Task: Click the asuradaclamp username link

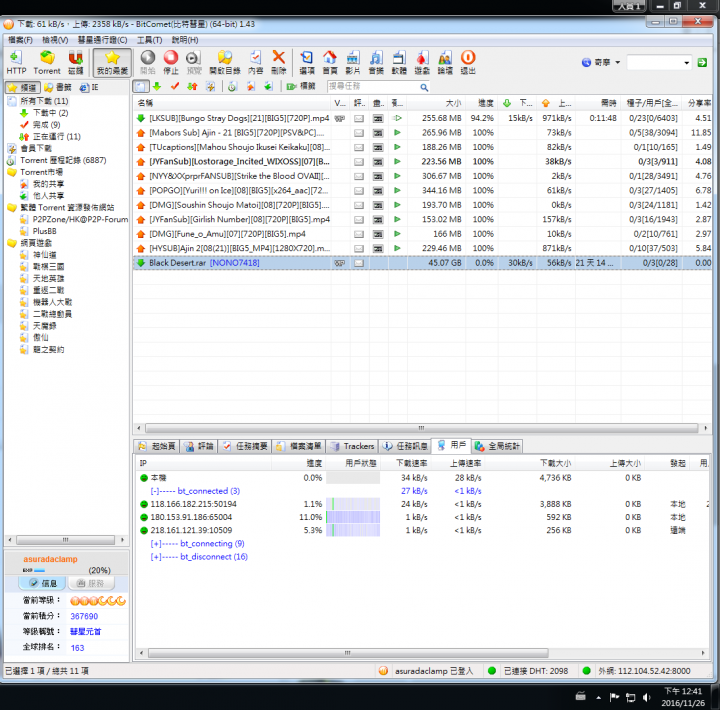Action: (x=51, y=559)
